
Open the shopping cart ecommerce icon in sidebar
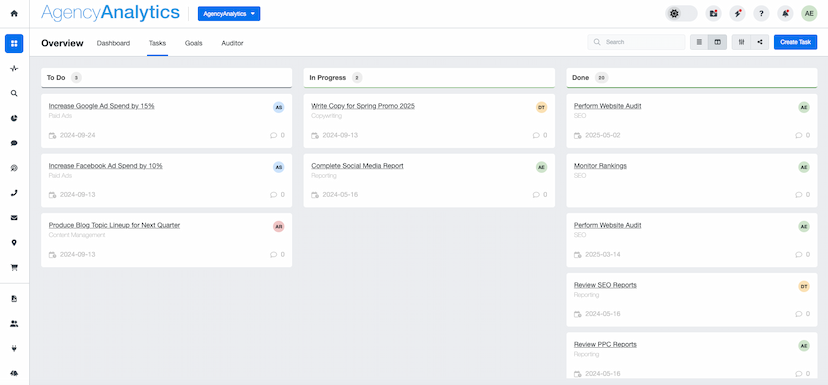coord(14,268)
